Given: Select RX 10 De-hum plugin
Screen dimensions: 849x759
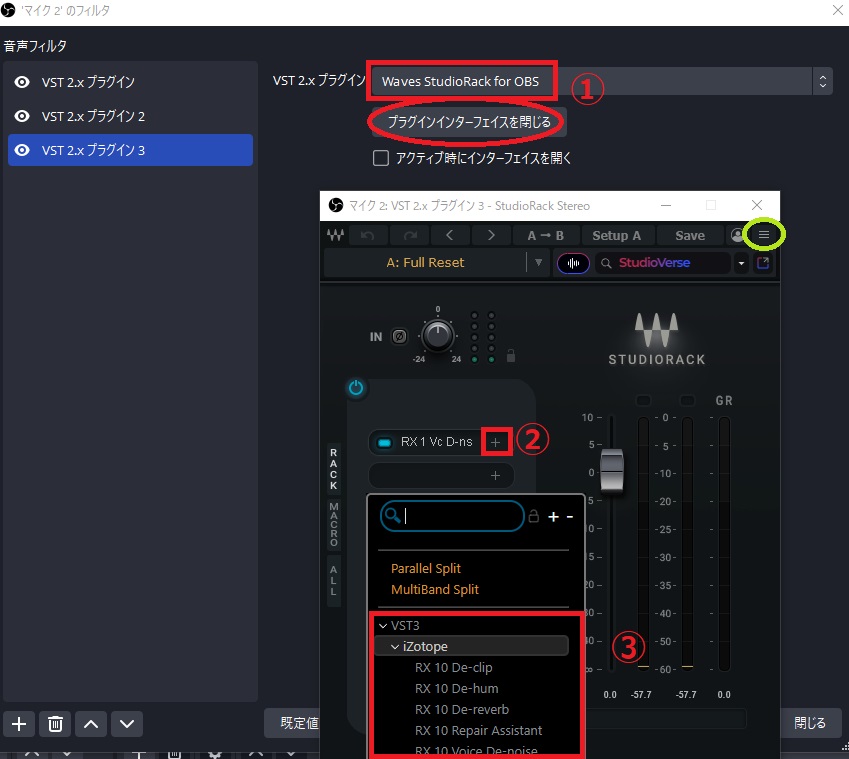Looking at the screenshot, I should pyautogui.click(x=456, y=689).
